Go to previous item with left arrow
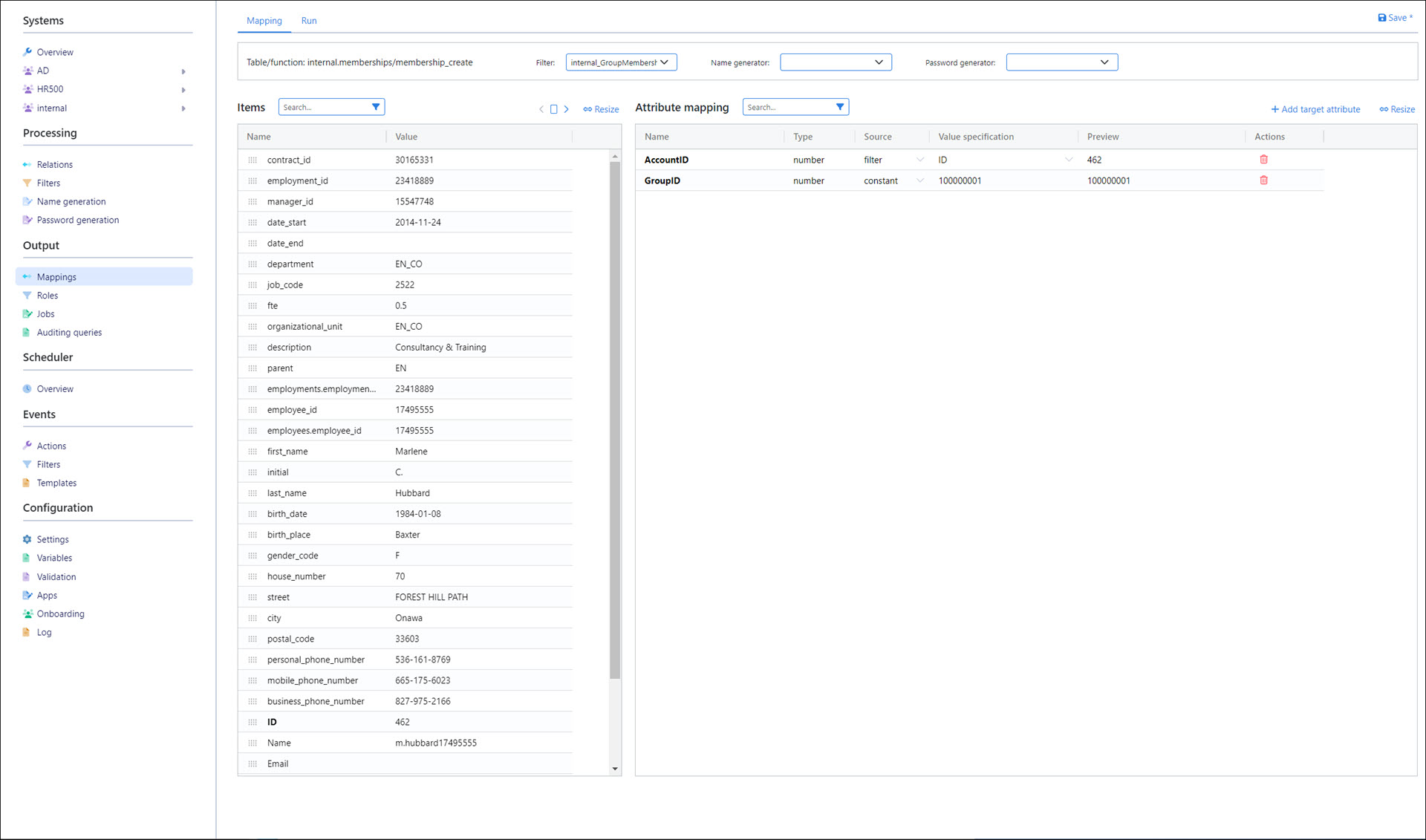 541,109
